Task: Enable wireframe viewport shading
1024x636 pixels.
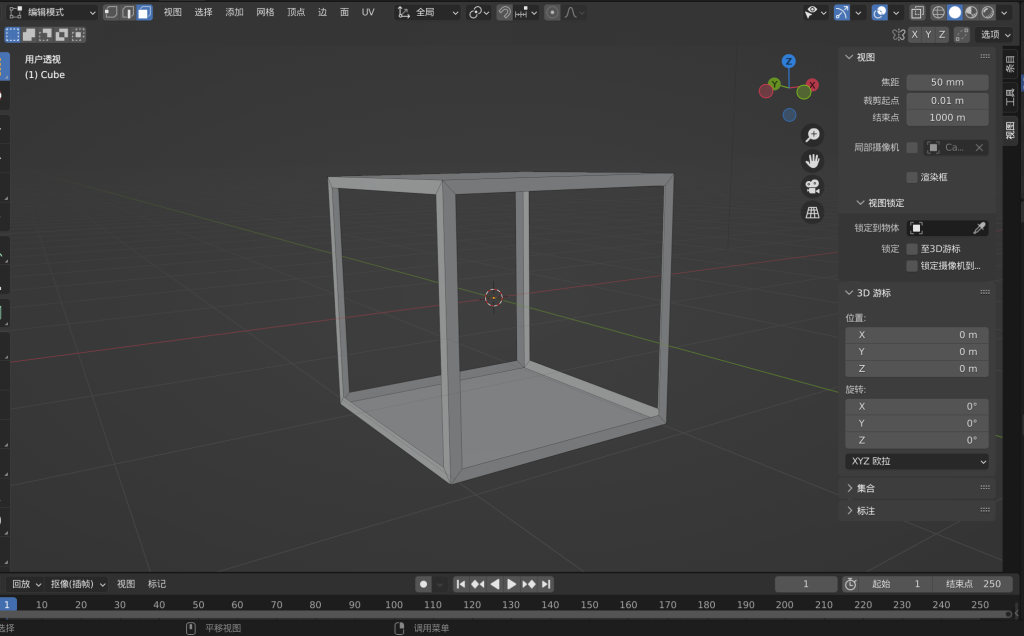Action: (938, 12)
